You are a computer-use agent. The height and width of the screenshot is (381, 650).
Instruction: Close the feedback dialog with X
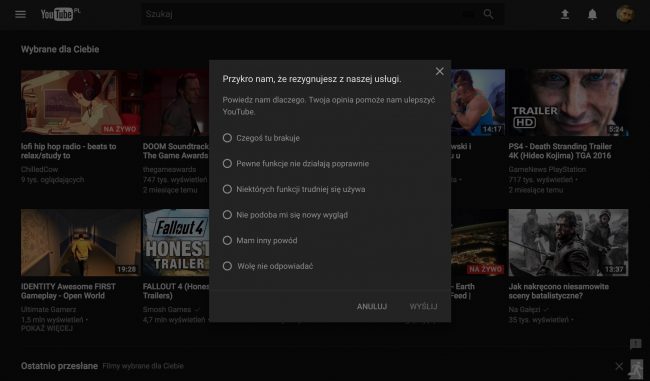click(439, 71)
